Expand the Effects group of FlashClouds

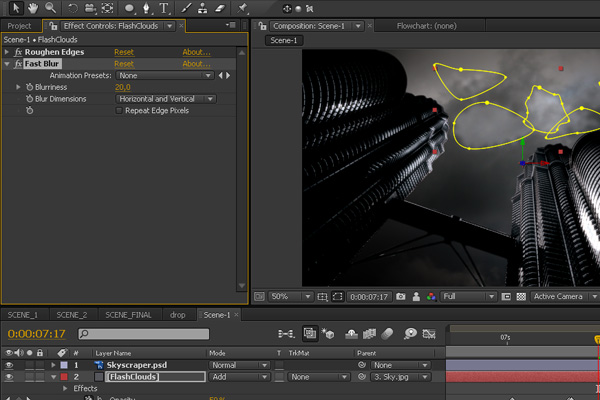65,389
